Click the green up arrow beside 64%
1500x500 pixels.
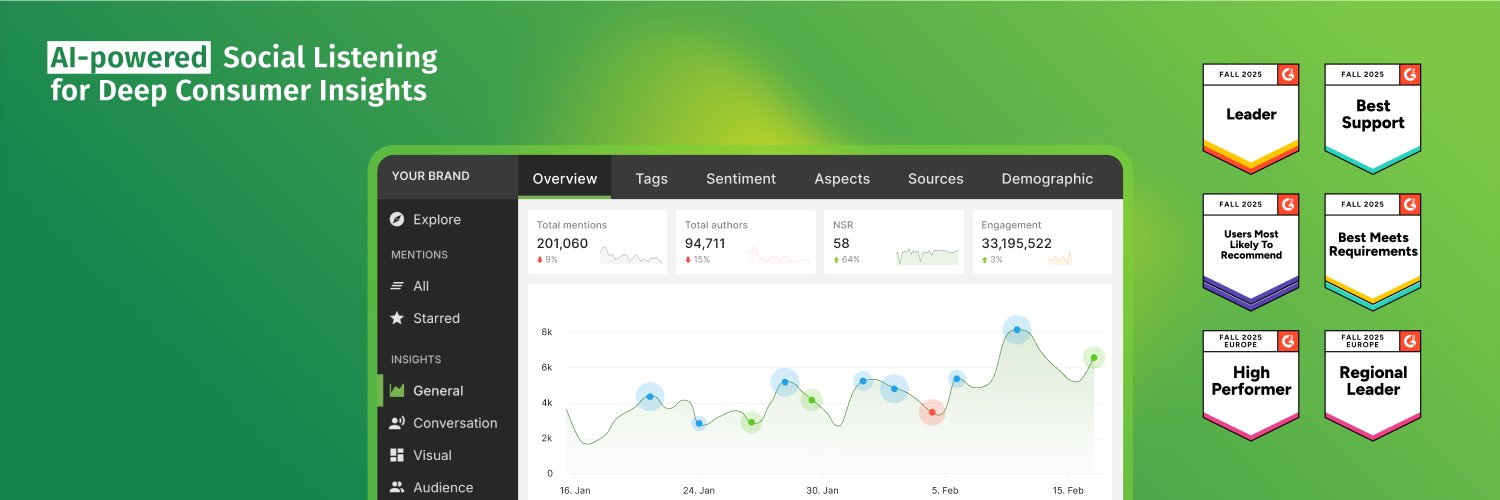[x=836, y=260]
